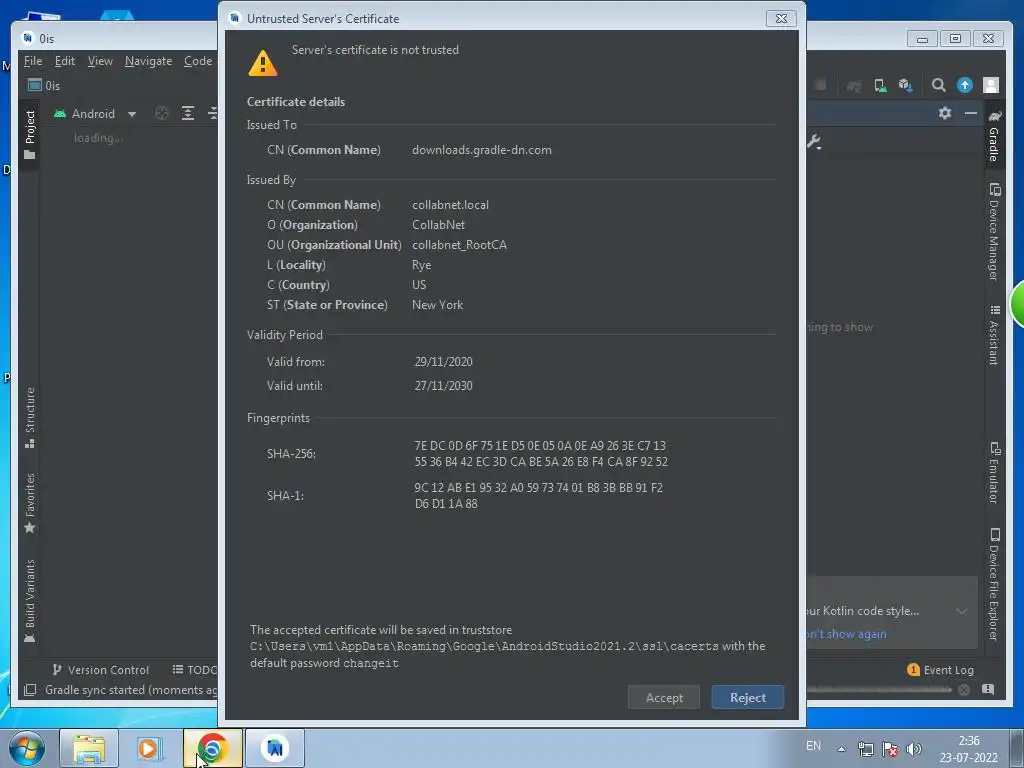Click the Don't show again link in notification

pyautogui.click(x=847, y=634)
